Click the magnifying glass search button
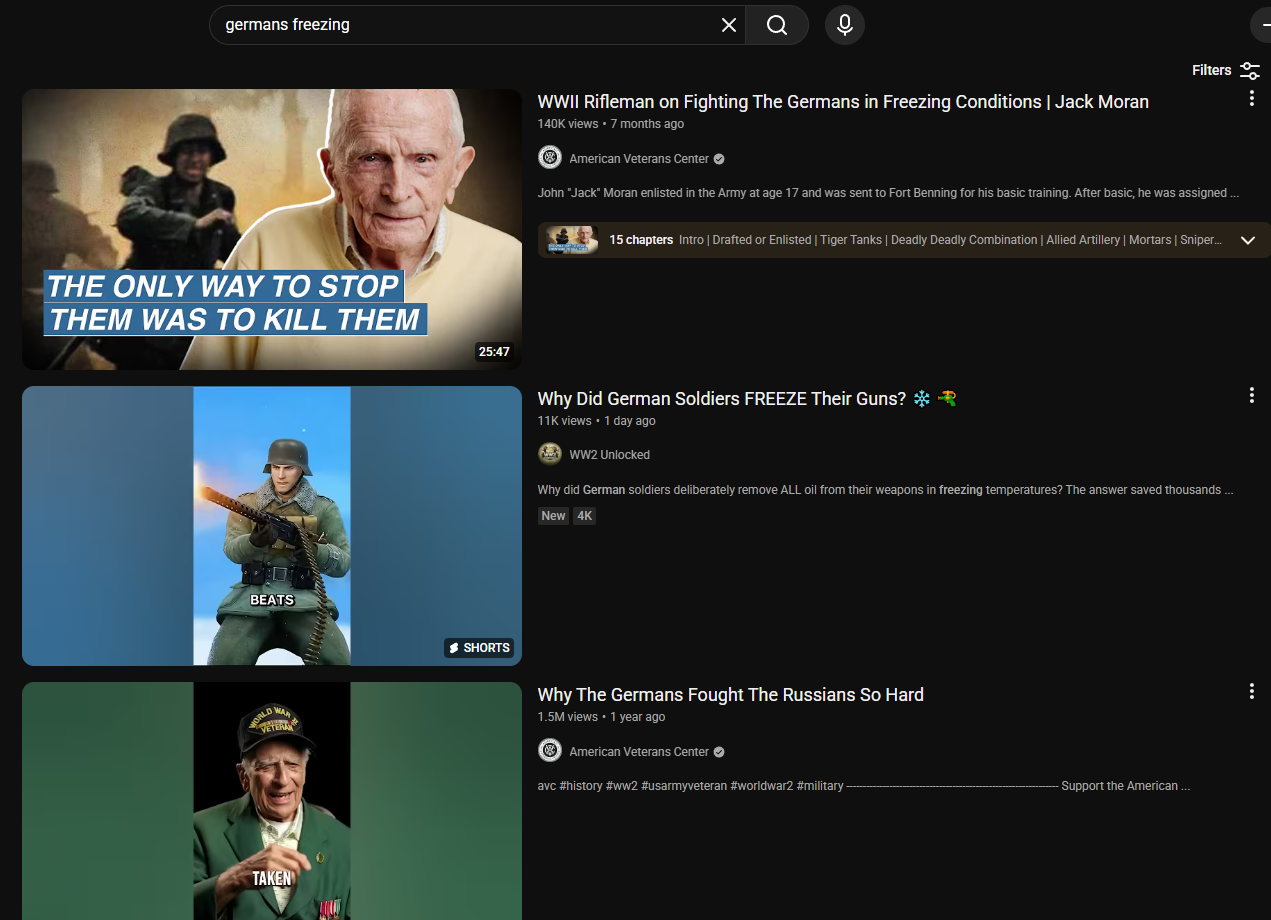The height and width of the screenshot is (920, 1271). pyautogui.click(x=777, y=25)
